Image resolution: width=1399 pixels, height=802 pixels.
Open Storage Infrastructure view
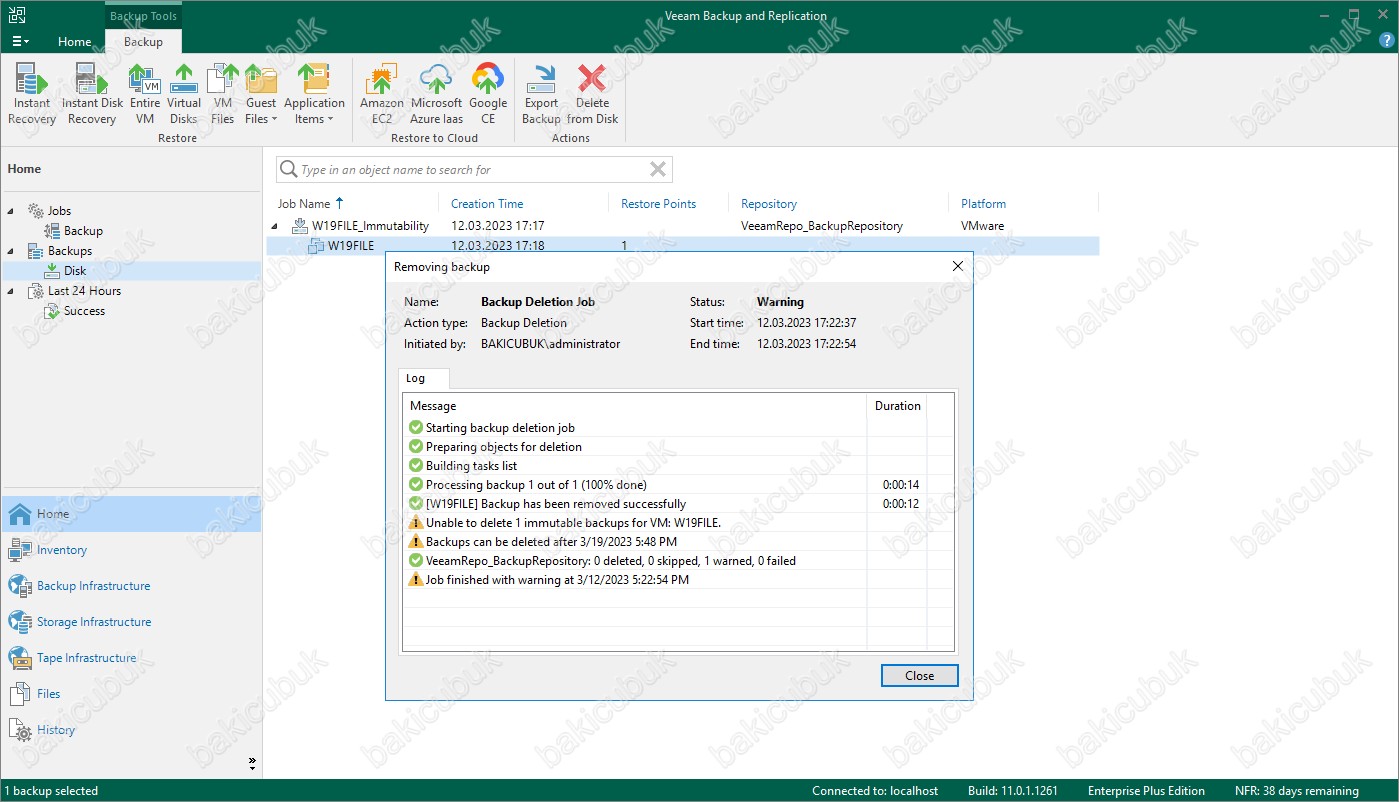point(131,622)
